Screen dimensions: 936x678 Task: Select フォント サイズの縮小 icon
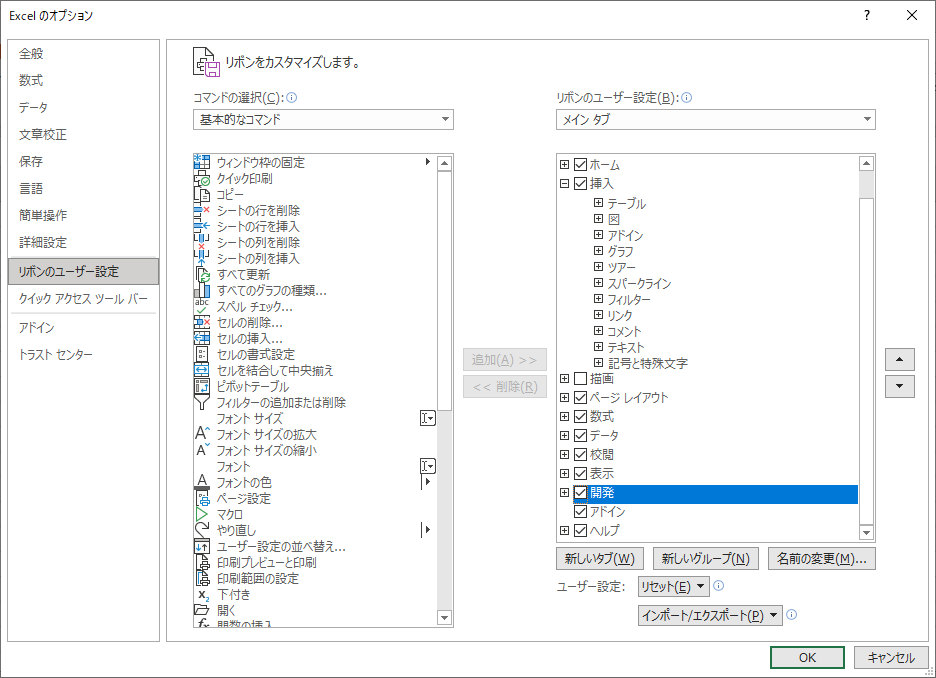pos(202,450)
